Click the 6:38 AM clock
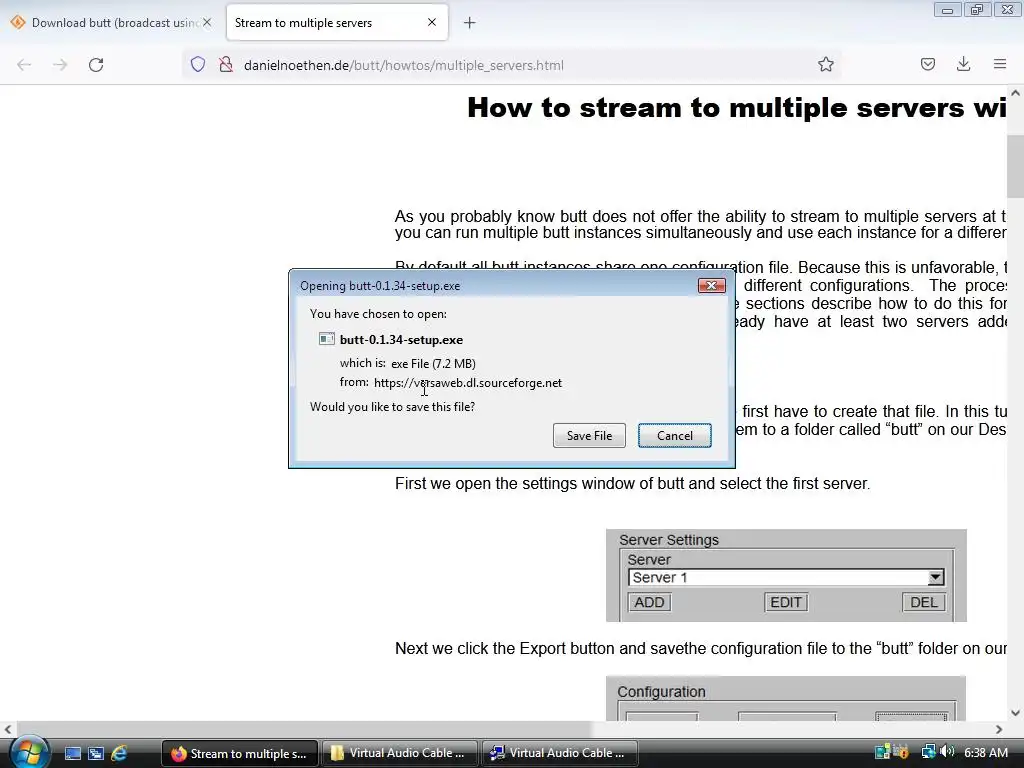1024x768 pixels. coord(985,752)
